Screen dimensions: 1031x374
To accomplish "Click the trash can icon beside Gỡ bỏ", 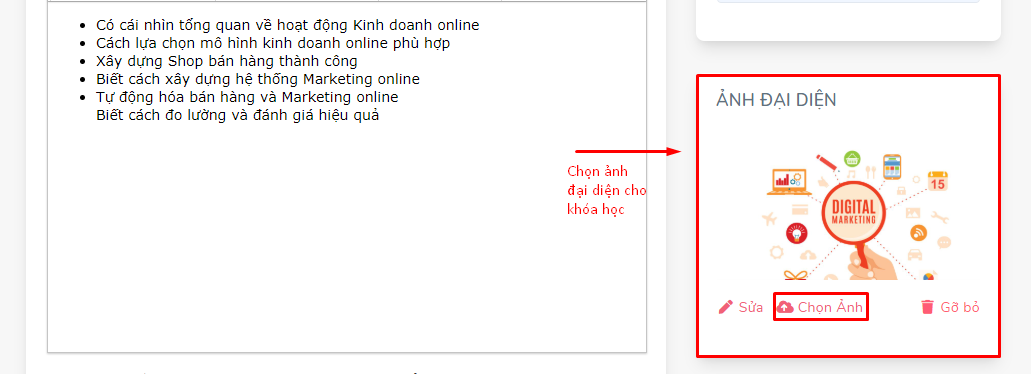I will tap(928, 307).
